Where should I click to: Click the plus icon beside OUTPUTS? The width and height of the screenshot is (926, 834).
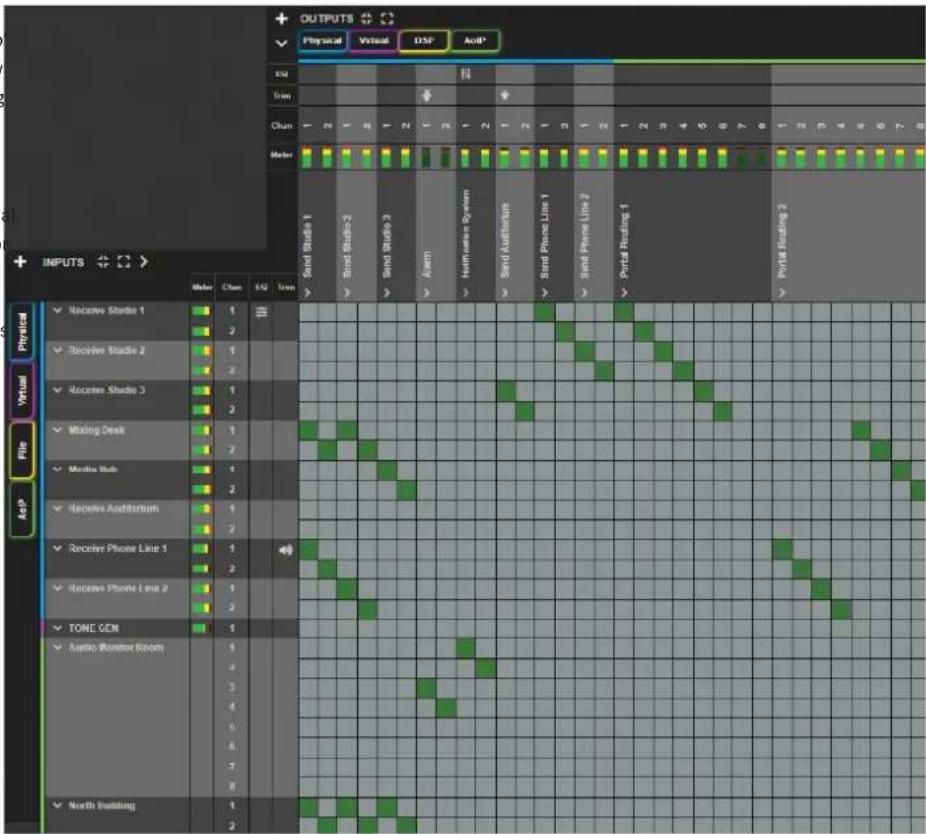(282, 18)
